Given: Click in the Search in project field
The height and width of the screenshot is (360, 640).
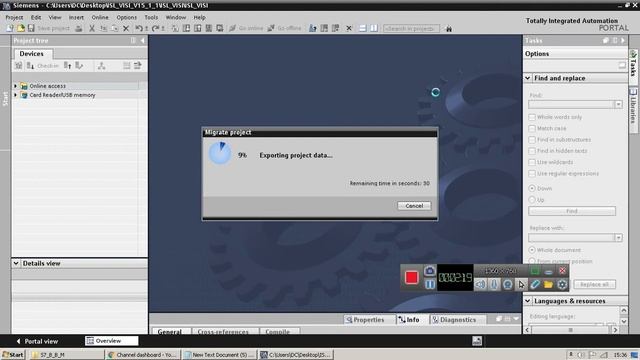Looking at the screenshot, I should [x=411, y=29].
